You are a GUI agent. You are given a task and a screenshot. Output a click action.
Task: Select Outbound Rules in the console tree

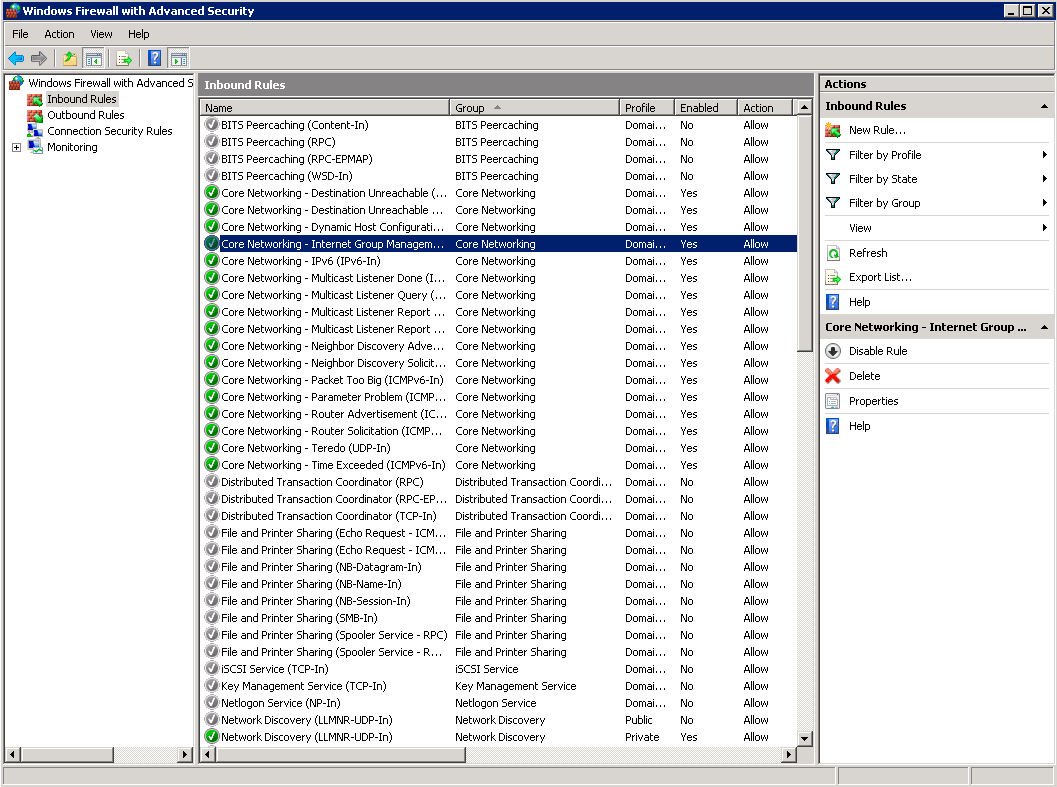tap(86, 115)
